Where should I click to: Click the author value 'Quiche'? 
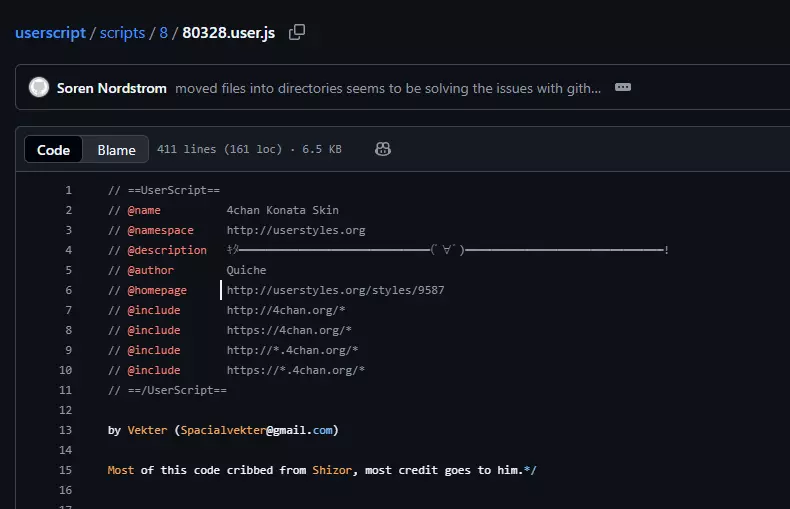coord(246,270)
